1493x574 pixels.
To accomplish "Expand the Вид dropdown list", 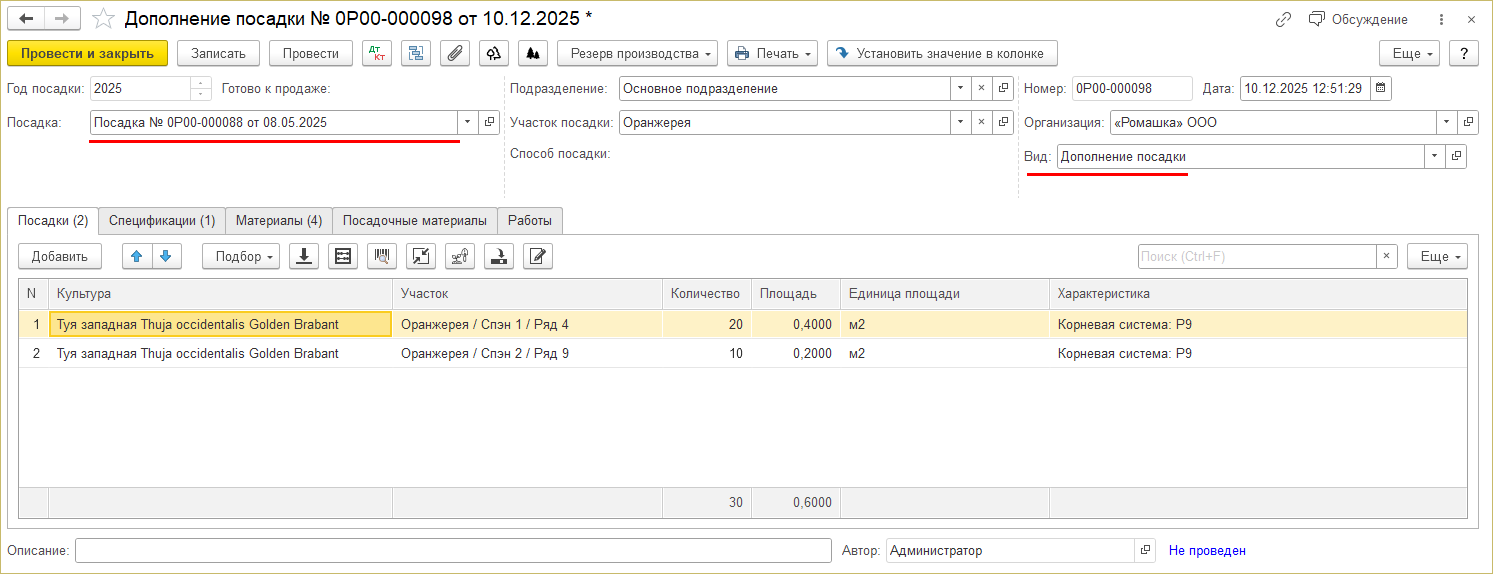I will pos(1435,156).
